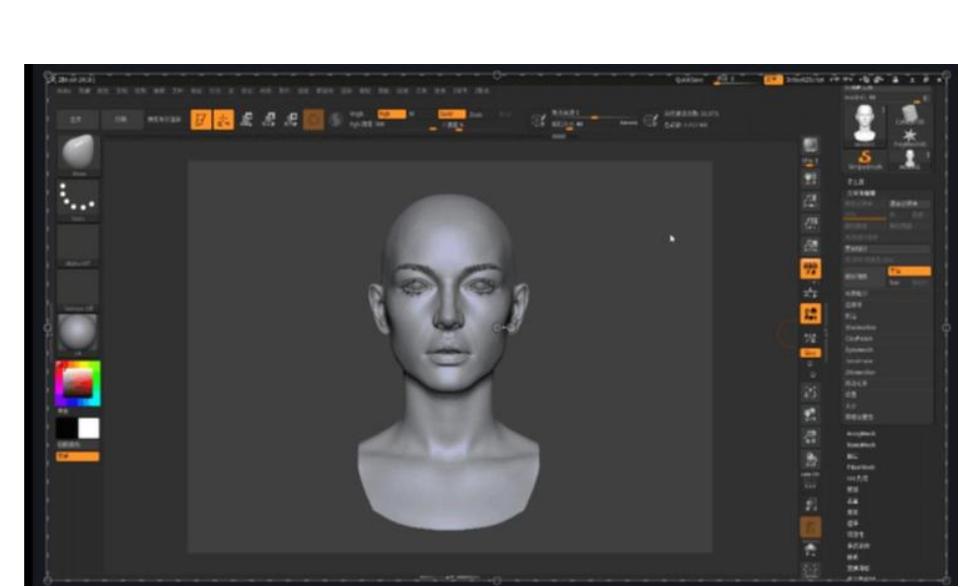
Task: Click the Frame icon on right shelf
Action: pyautogui.click(x=811, y=393)
